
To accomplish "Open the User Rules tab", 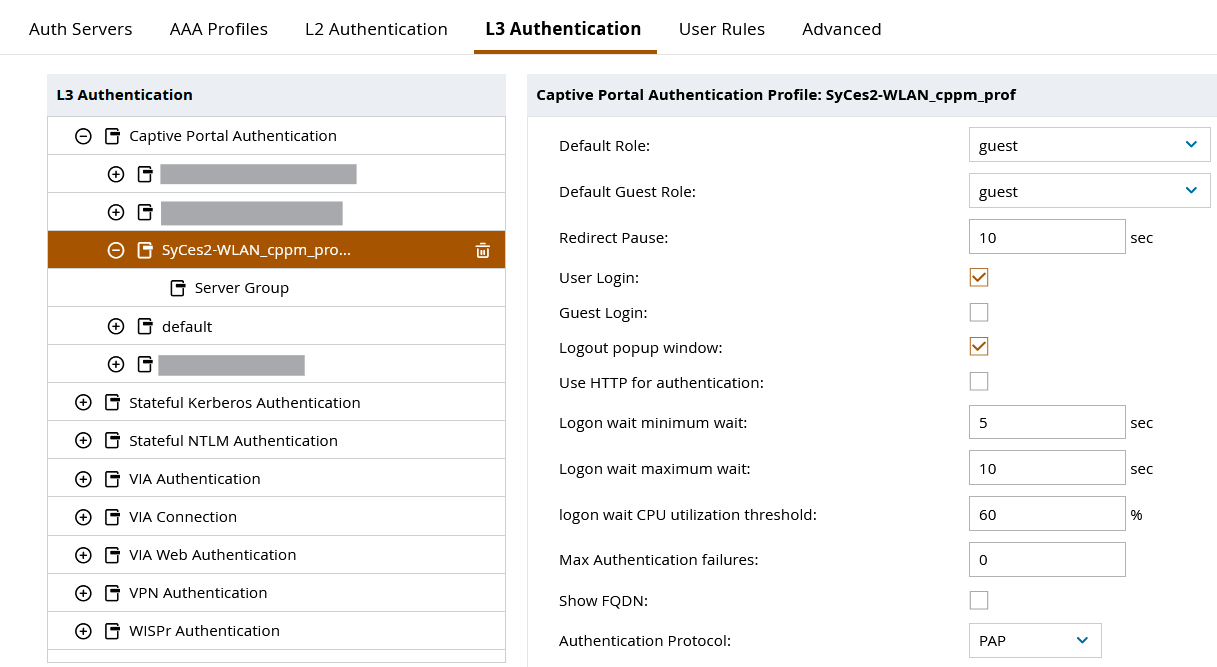I will pos(721,29).
